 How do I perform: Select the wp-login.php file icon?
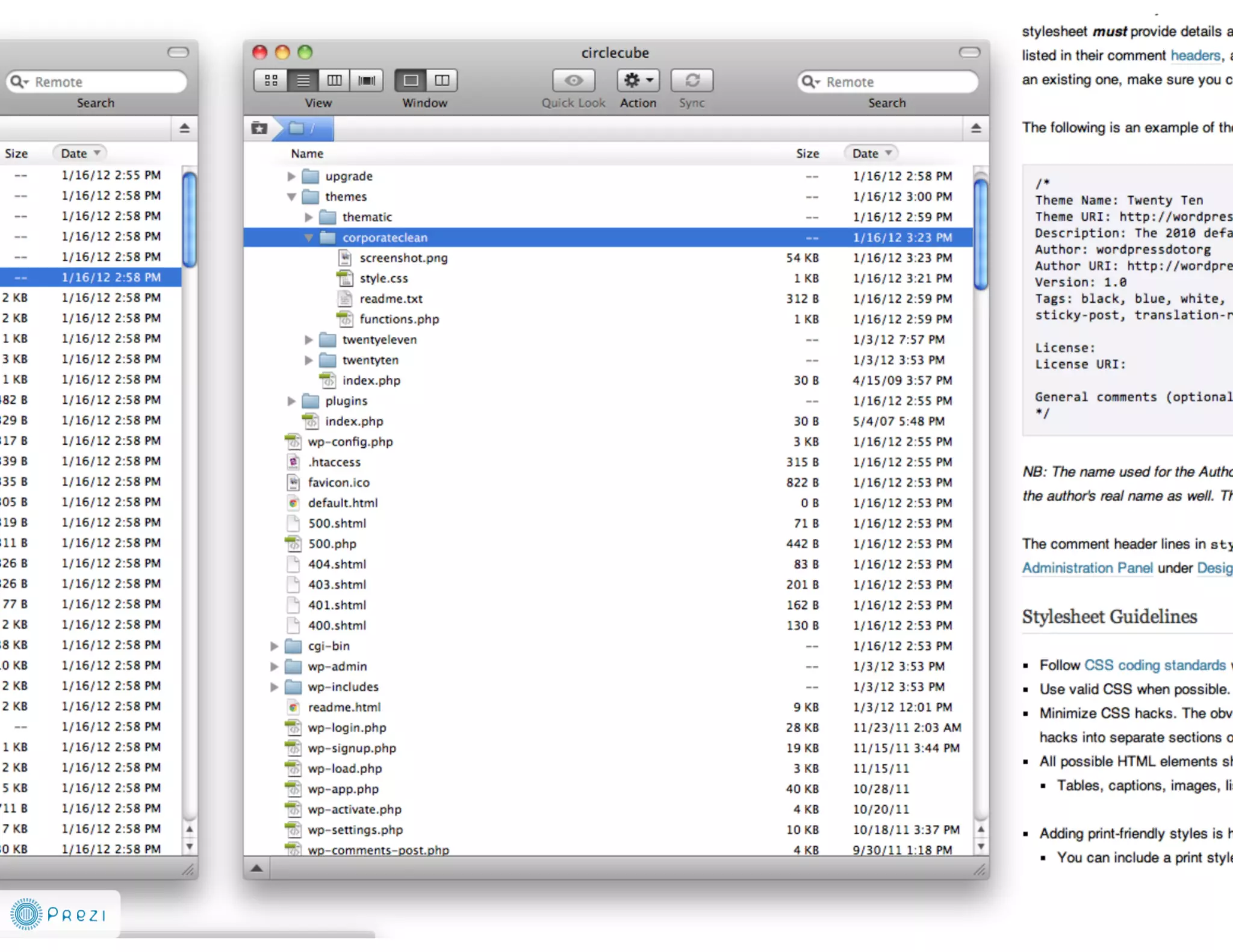coord(293,728)
